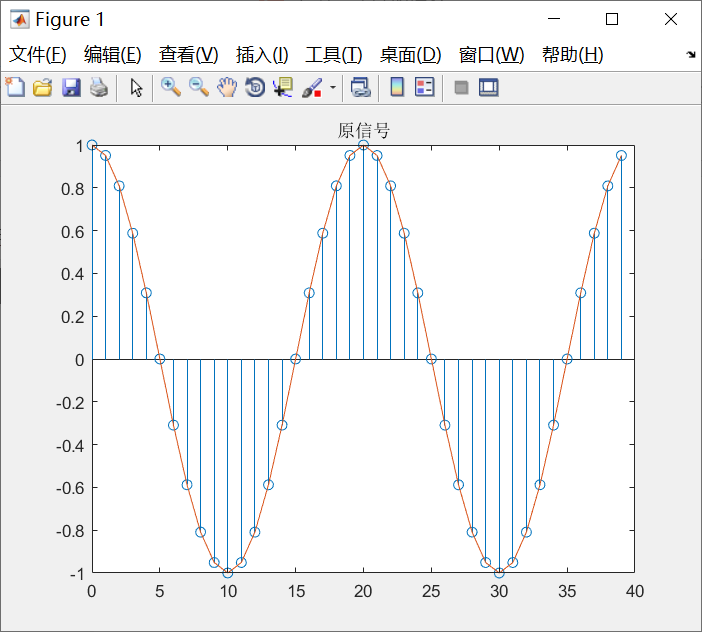Click the stem marker at the x=10 trough

pos(228,572)
